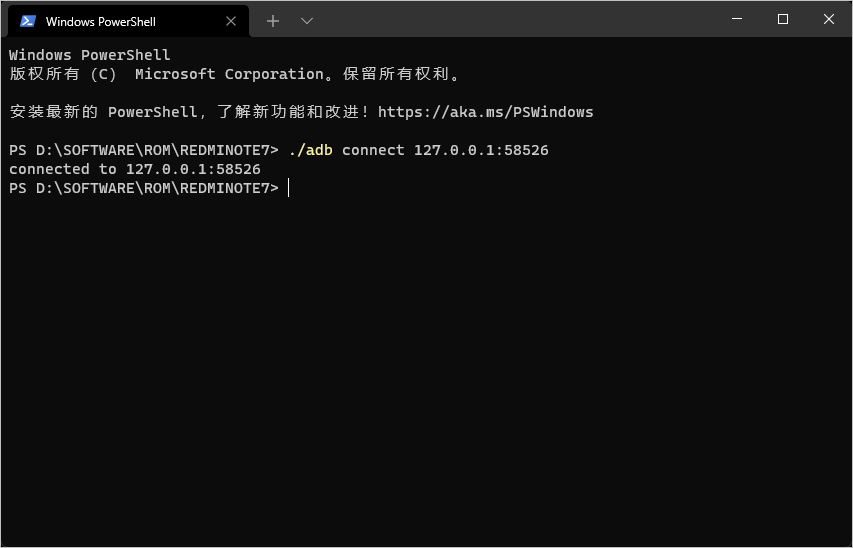Click the word connect in the command
This screenshot has width=853, height=548.
[x=373, y=150]
